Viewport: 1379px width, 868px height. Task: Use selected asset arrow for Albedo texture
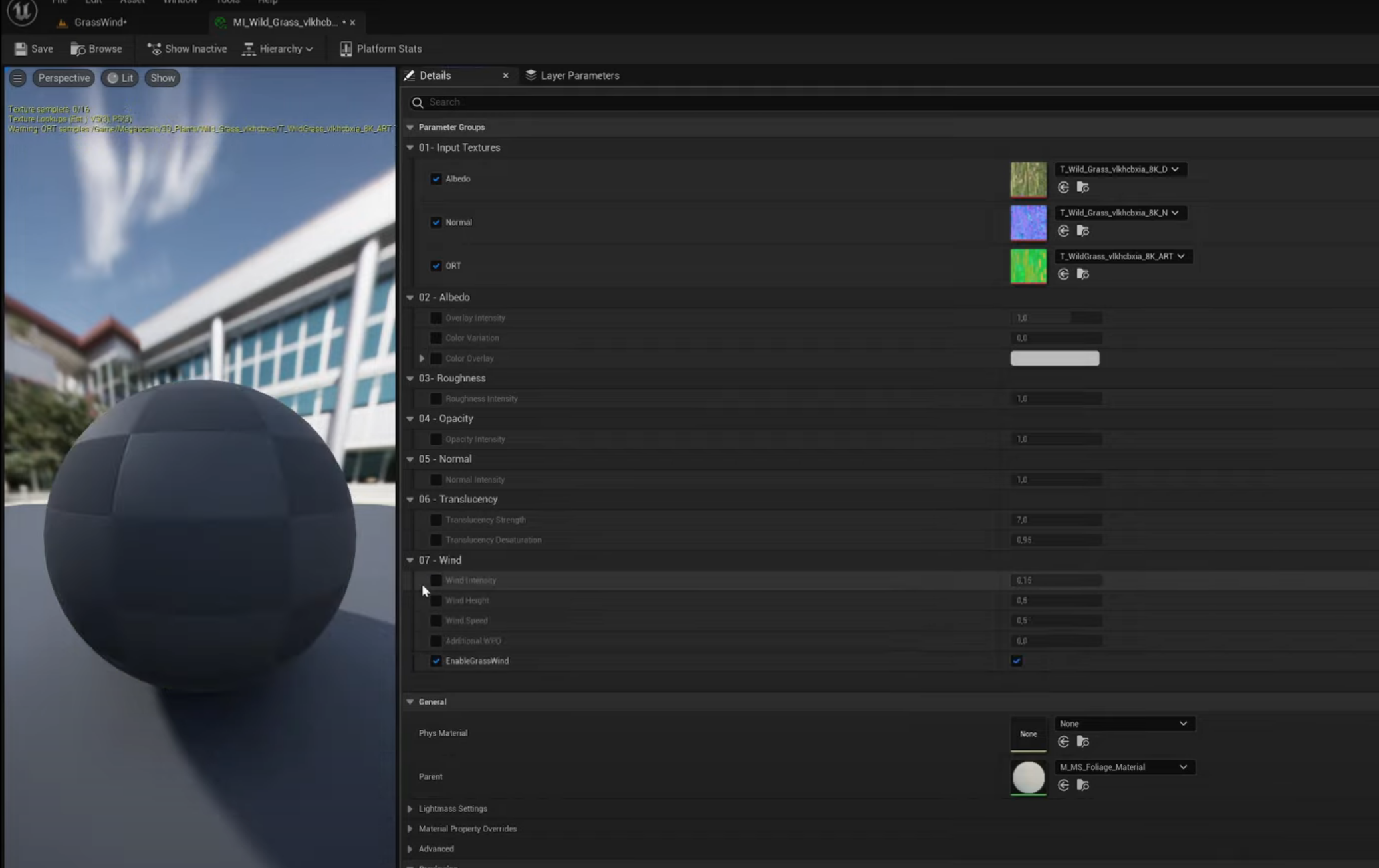click(1063, 187)
